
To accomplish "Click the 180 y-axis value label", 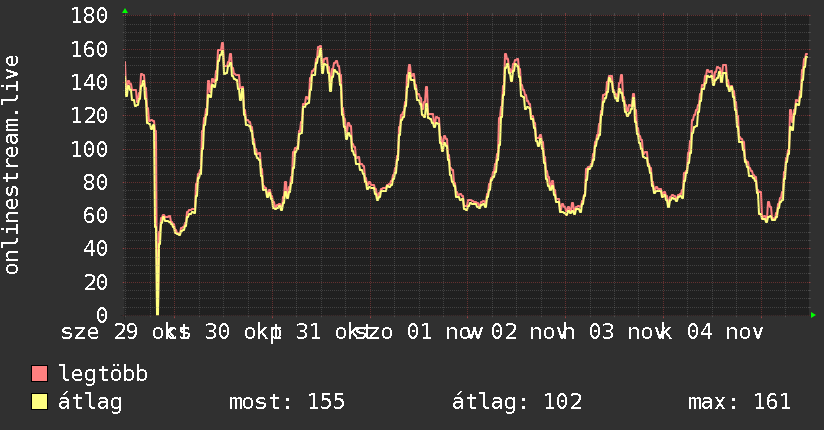I will (x=90, y=16).
